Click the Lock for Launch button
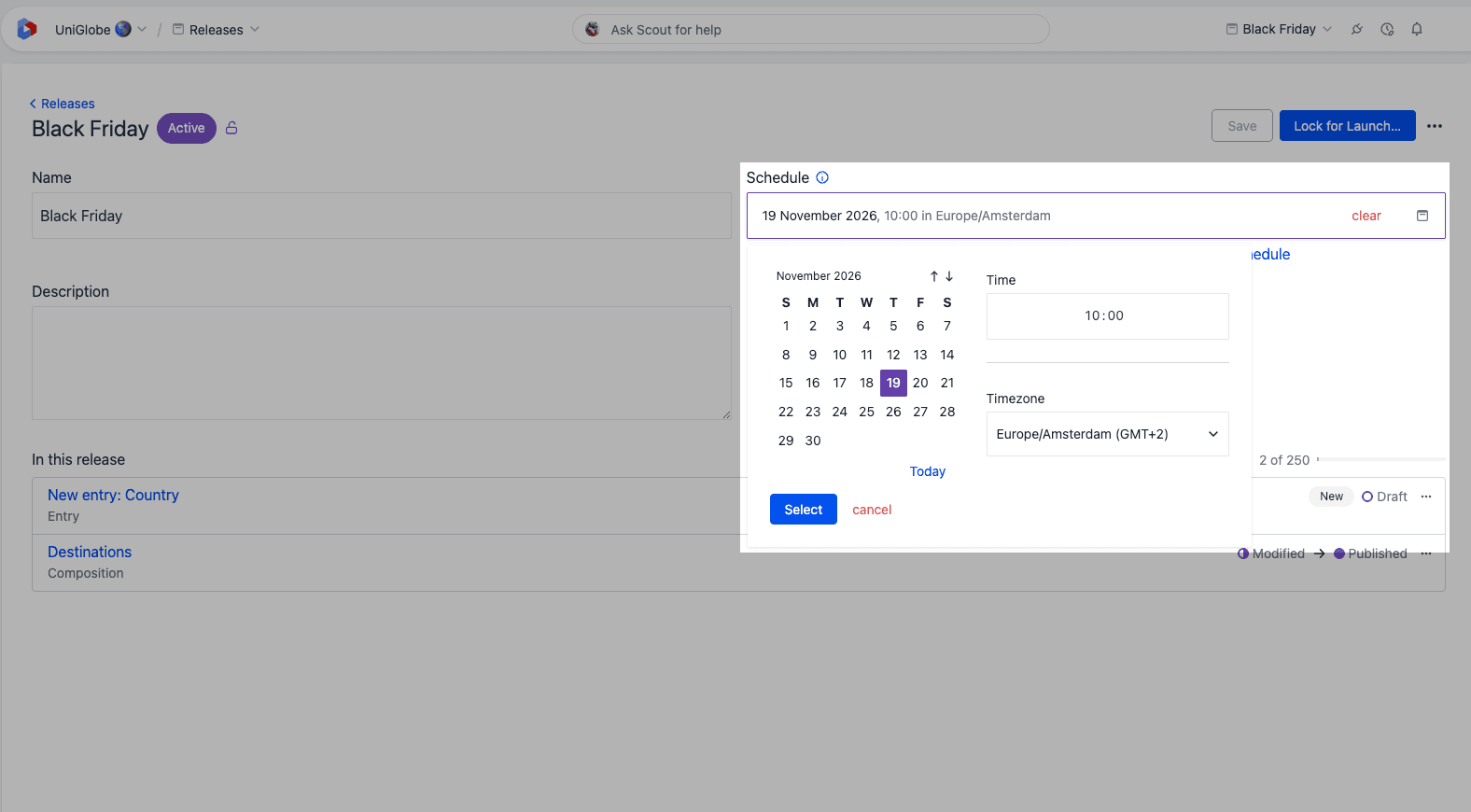Image resolution: width=1471 pixels, height=812 pixels. tap(1347, 126)
